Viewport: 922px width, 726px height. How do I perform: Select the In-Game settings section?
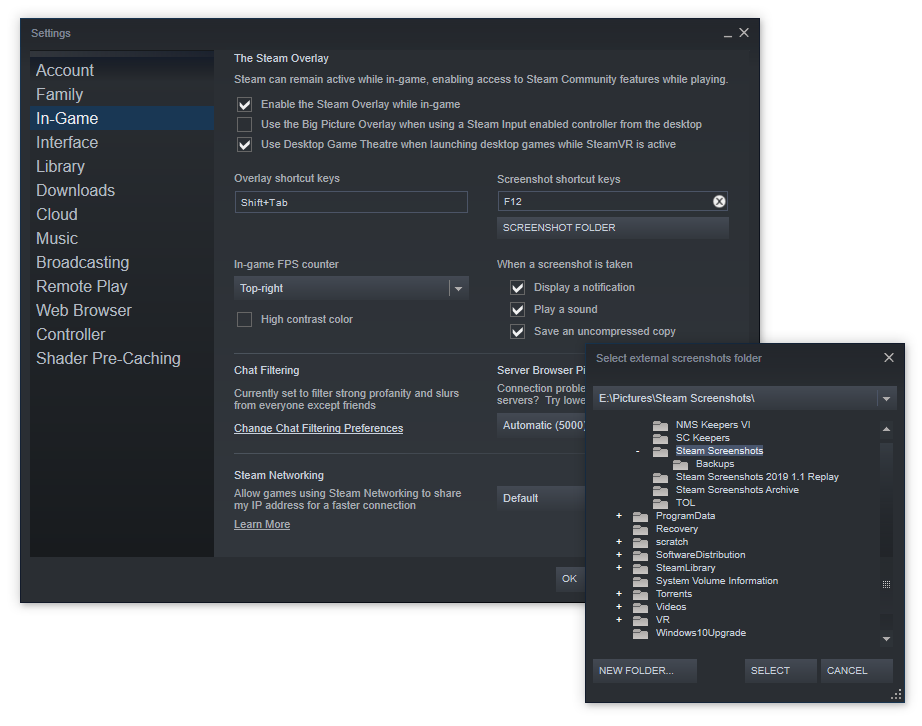(x=122, y=118)
